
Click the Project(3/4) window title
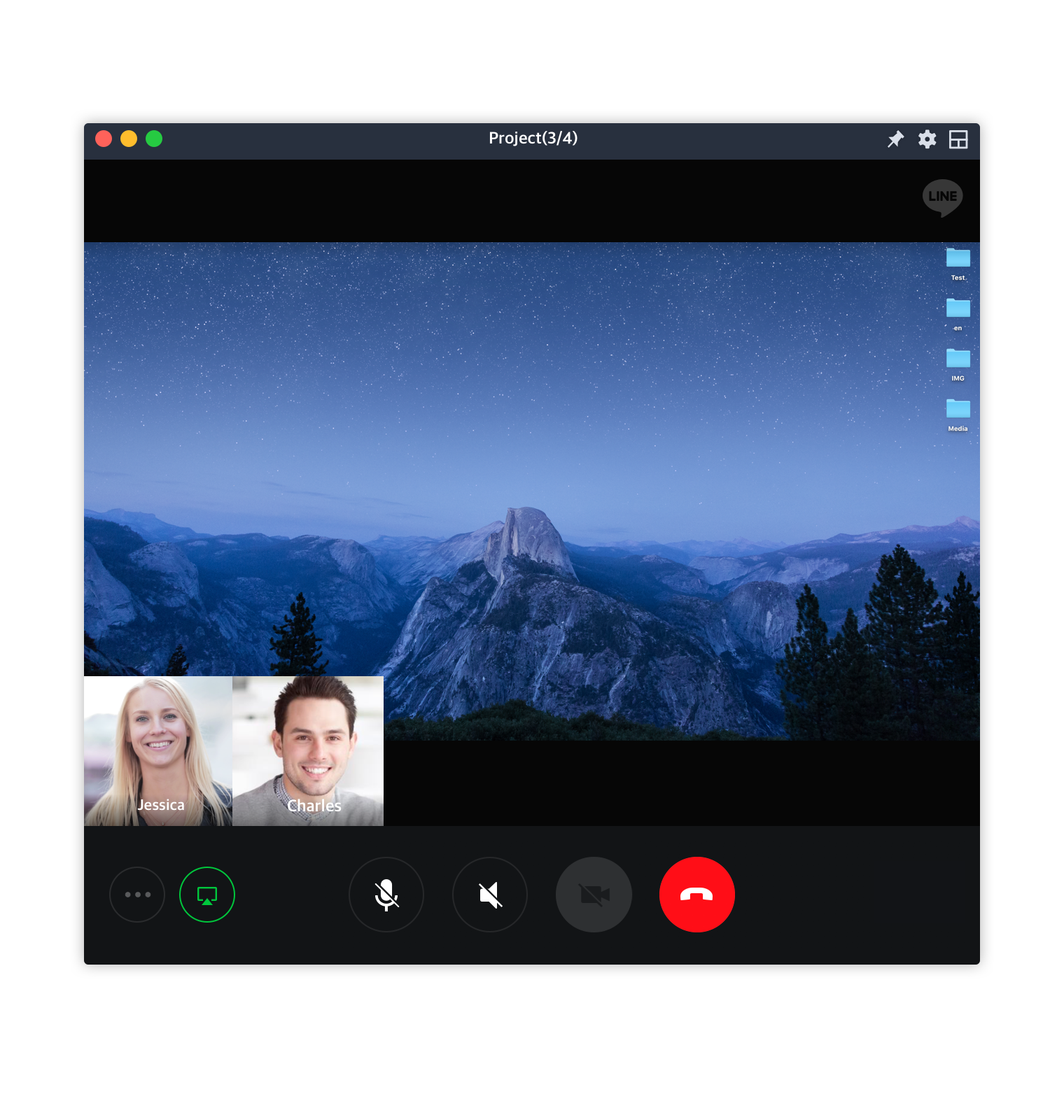533,138
